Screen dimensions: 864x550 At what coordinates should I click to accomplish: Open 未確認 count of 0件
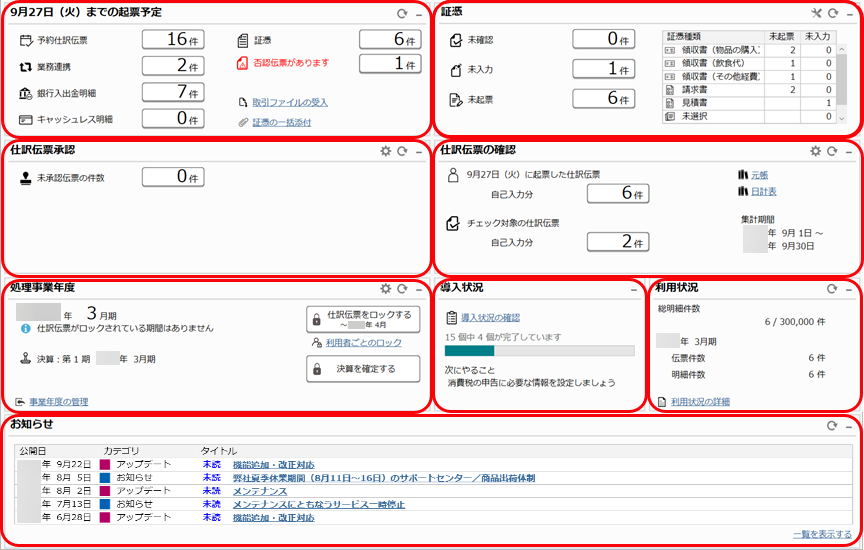click(x=603, y=39)
